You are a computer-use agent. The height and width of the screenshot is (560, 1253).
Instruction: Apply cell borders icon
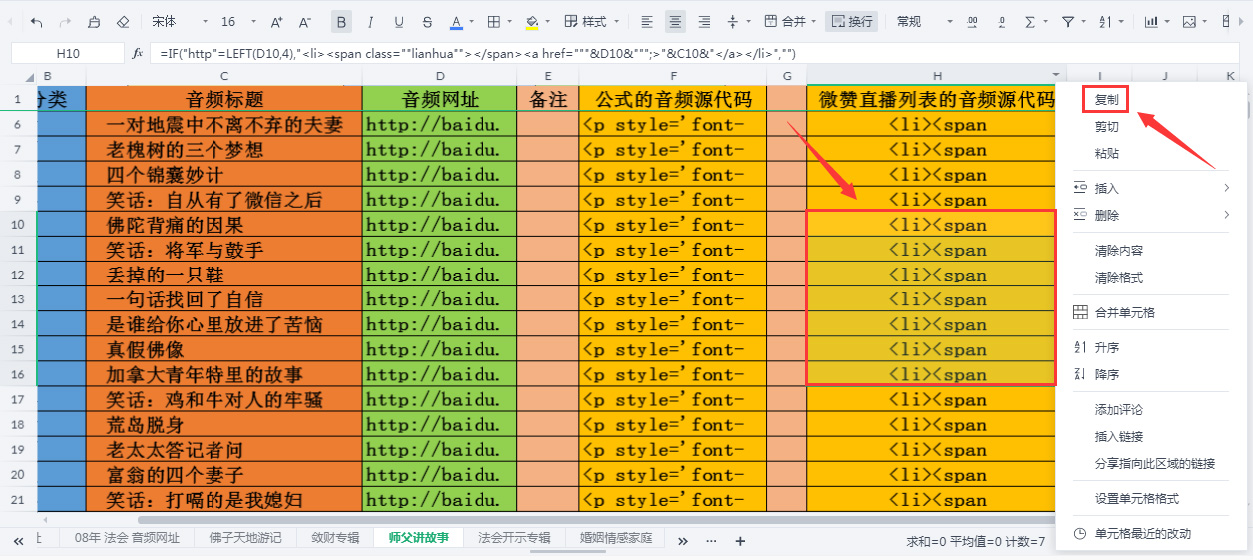pos(494,21)
